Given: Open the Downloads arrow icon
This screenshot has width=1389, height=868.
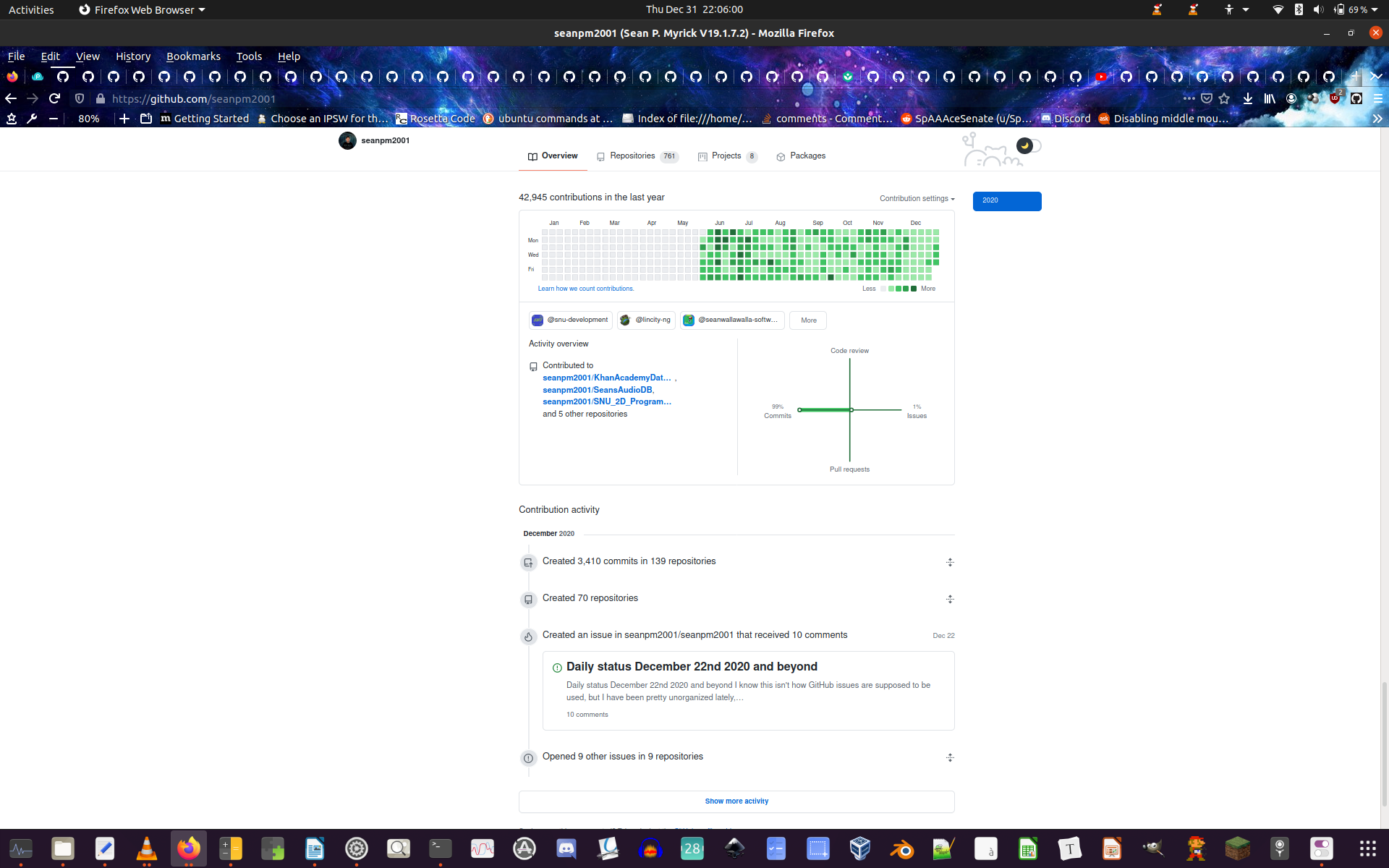Looking at the screenshot, I should 1248,98.
